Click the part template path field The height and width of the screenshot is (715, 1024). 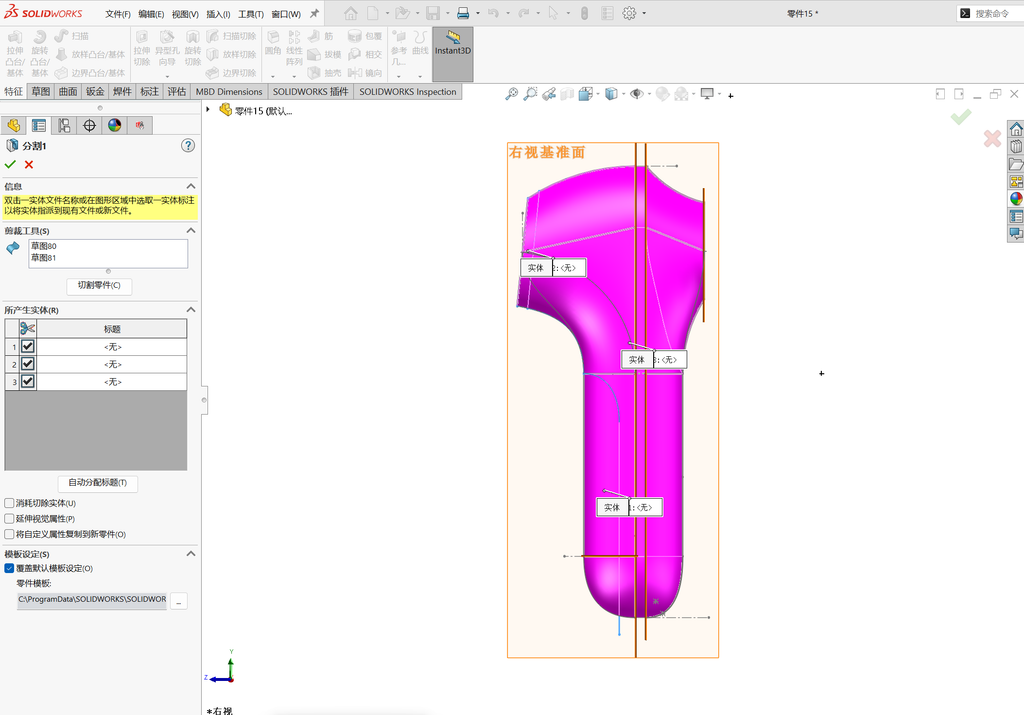pos(91,600)
